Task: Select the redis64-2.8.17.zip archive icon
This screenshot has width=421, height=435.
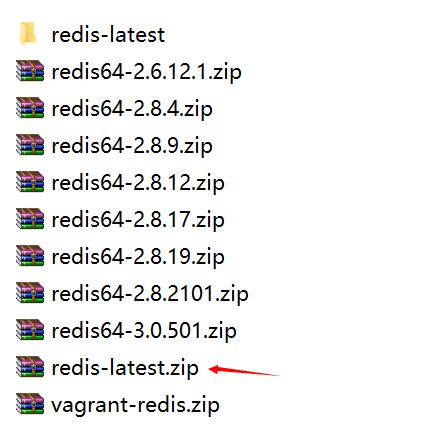Action: (30, 218)
